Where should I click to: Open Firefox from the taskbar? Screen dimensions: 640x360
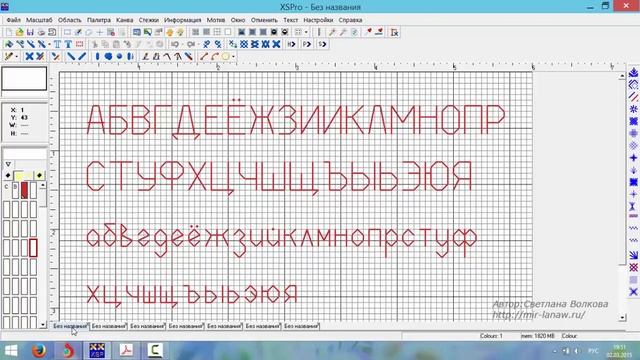(x=39, y=351)
